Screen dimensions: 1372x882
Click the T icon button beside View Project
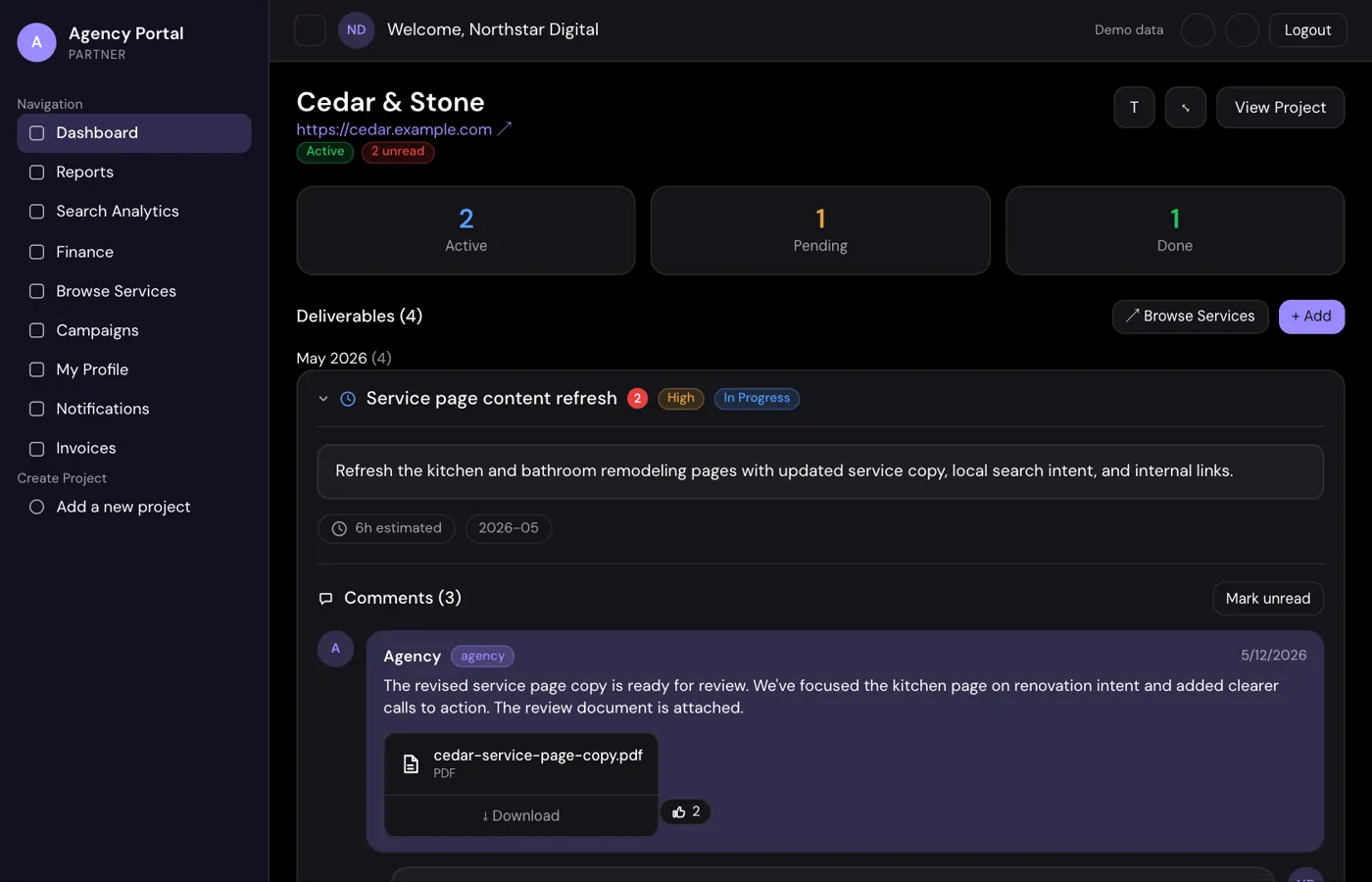click(1134, 108)
